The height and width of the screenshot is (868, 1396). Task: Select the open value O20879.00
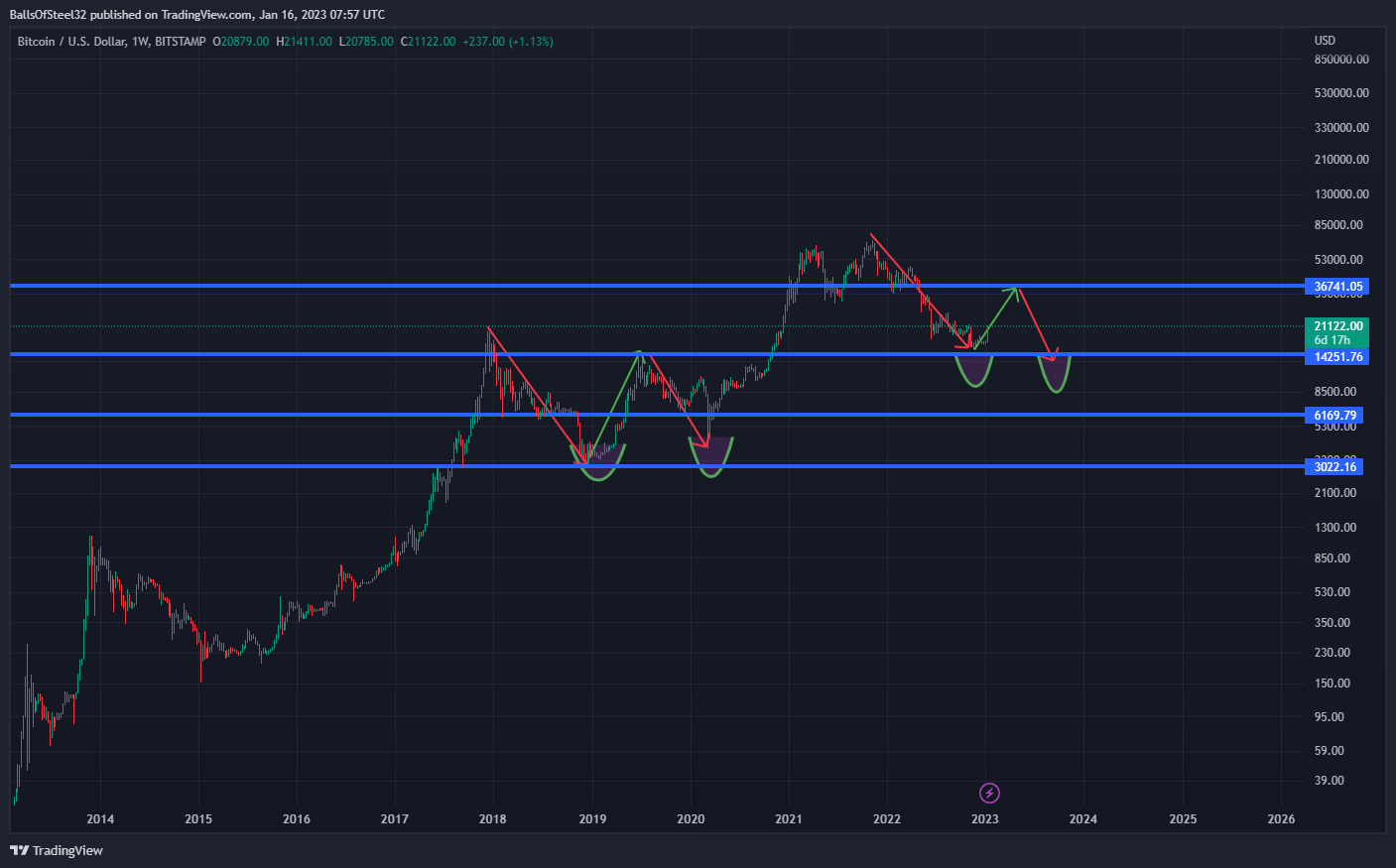[241, 42]
